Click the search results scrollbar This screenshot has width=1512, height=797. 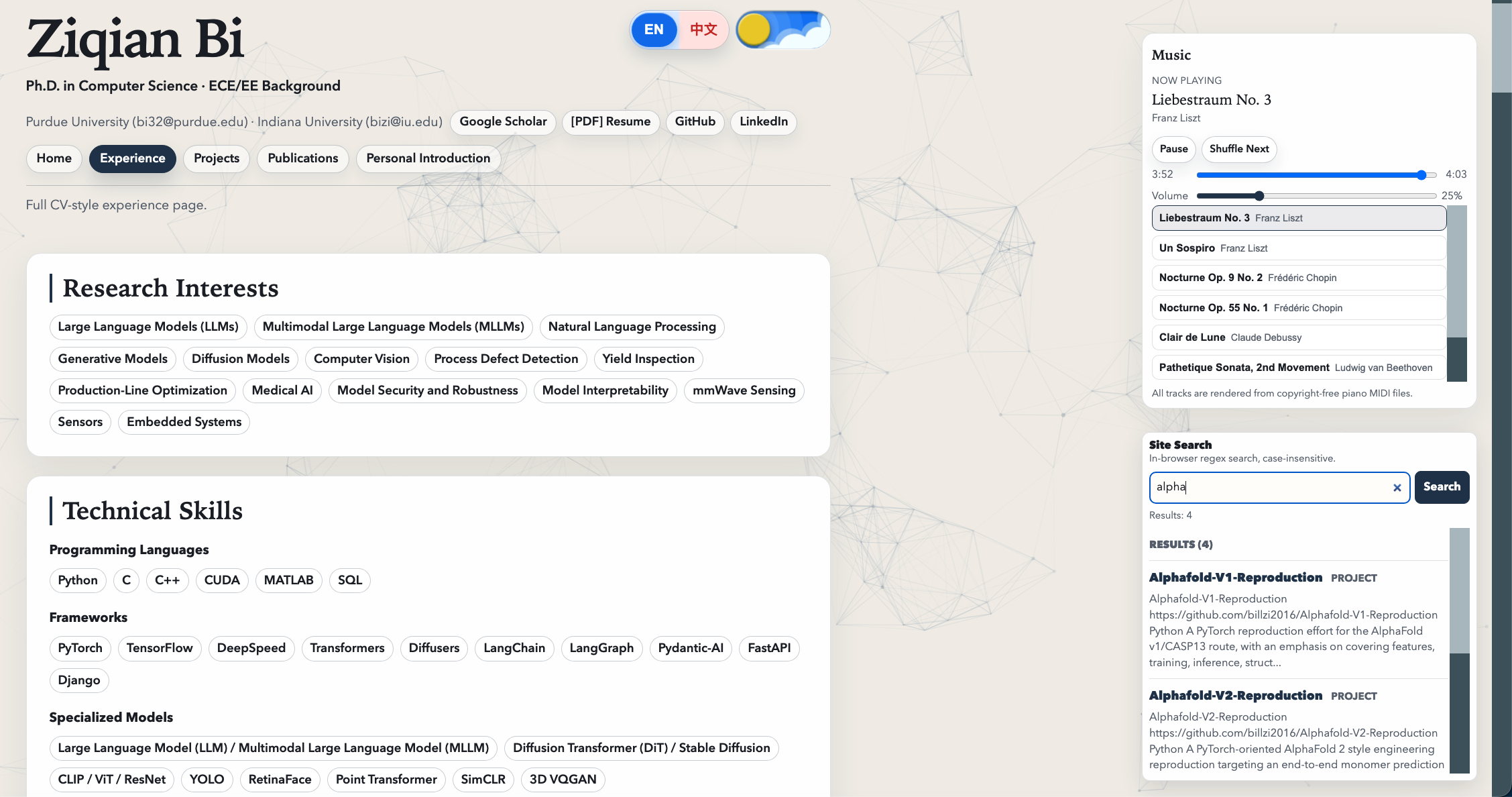[x=1460, y=651]
